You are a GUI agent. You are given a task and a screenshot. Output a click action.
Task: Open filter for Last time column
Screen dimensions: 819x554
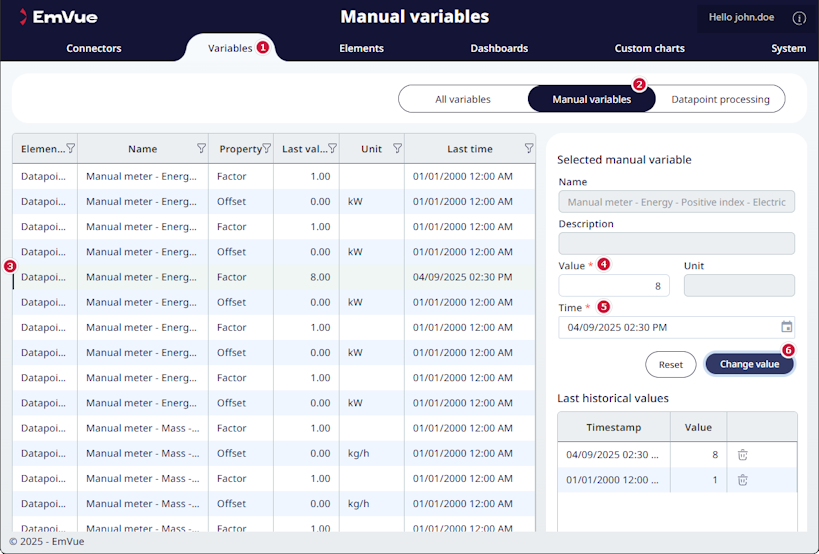coord(529,149)
